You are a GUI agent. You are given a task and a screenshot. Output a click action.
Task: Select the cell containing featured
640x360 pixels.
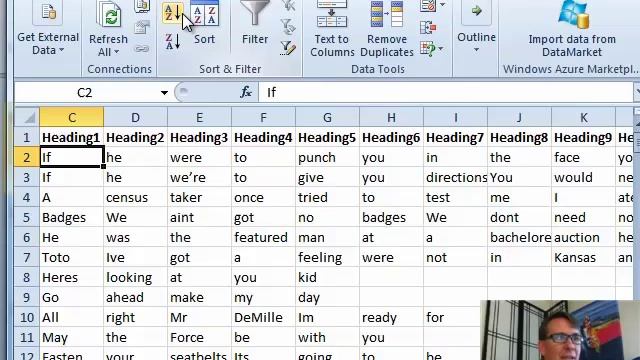point(263,238)
